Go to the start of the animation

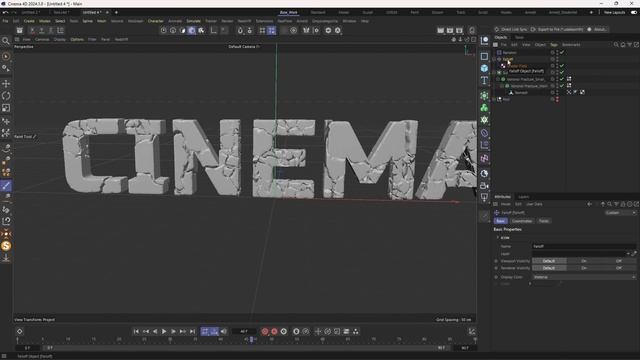click(136, 331)
